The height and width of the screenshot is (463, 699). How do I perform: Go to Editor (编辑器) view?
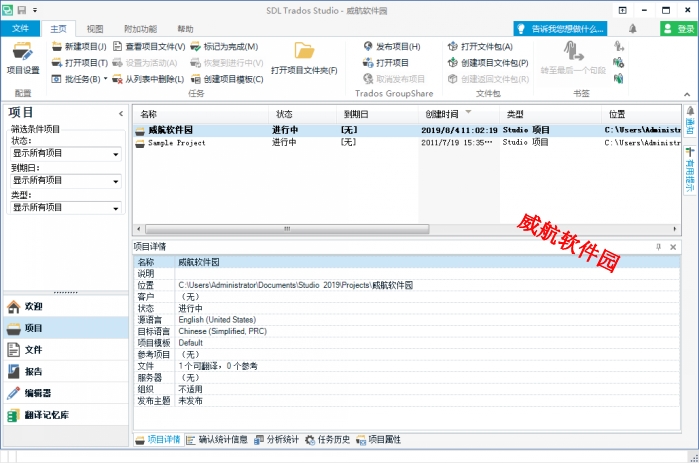(66, 393)
